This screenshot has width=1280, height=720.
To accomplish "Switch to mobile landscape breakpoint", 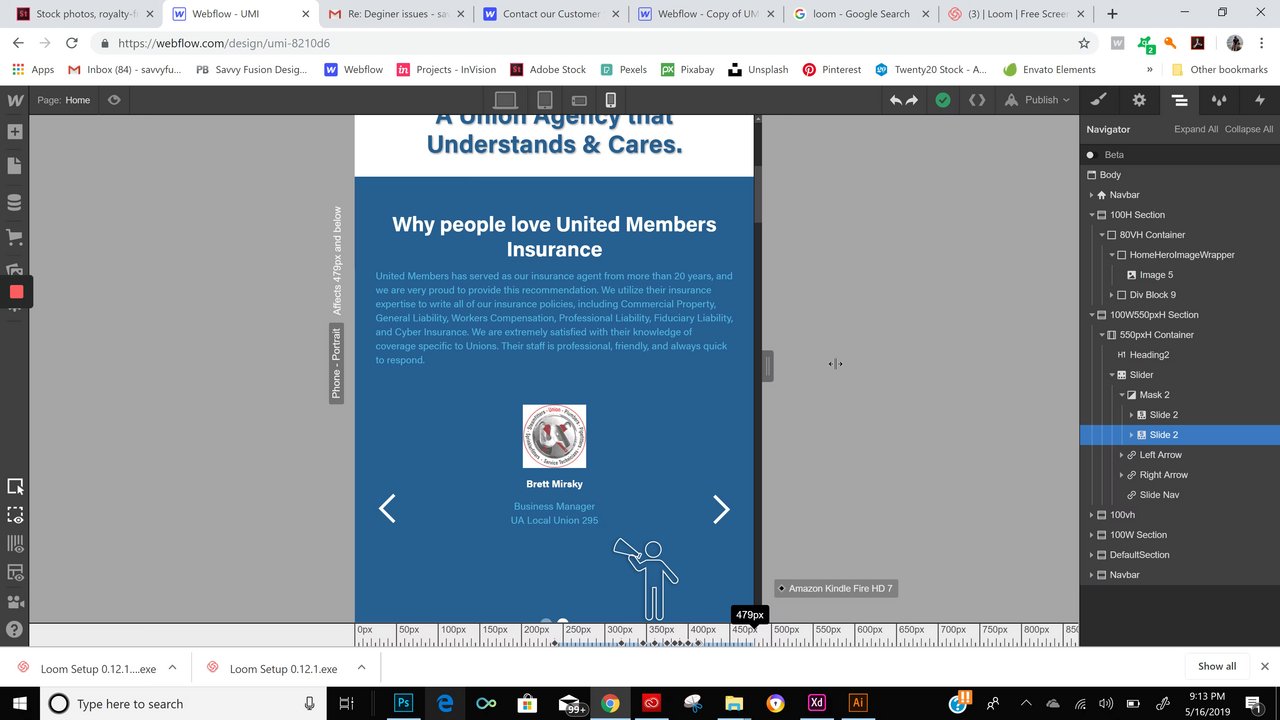I will click(578, 100).
